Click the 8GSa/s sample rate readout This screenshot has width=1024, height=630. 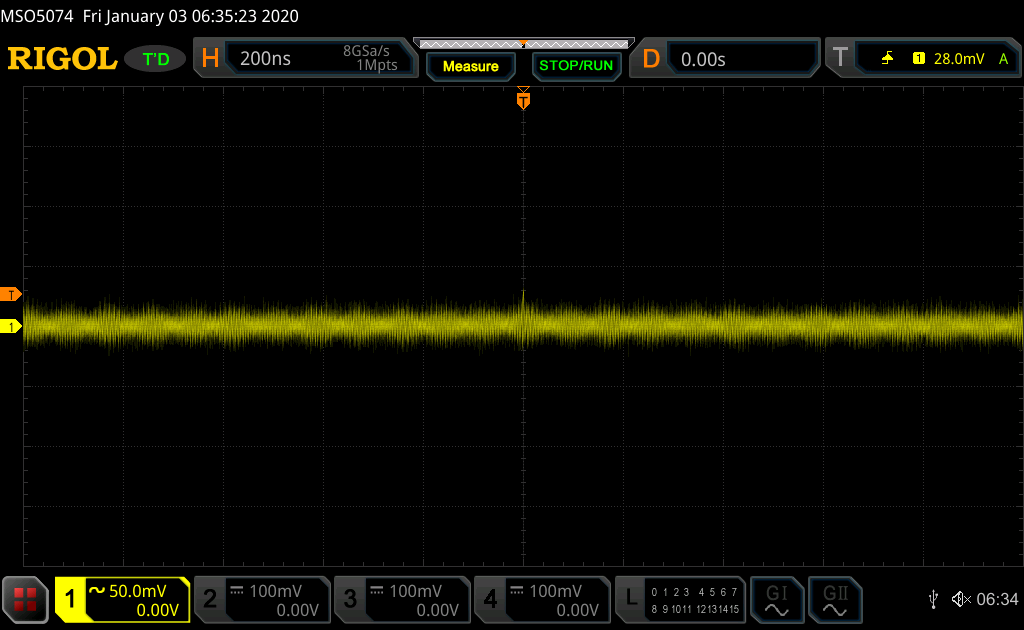(366, 51)
